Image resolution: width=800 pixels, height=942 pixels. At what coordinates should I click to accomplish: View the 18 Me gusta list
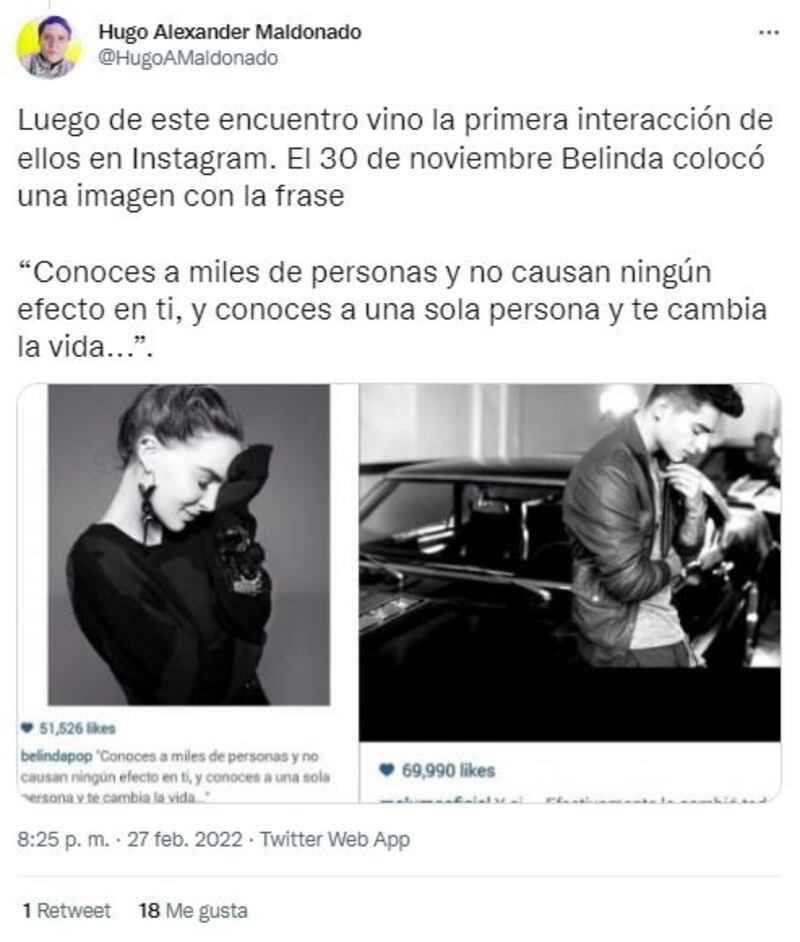pos(193,911)
